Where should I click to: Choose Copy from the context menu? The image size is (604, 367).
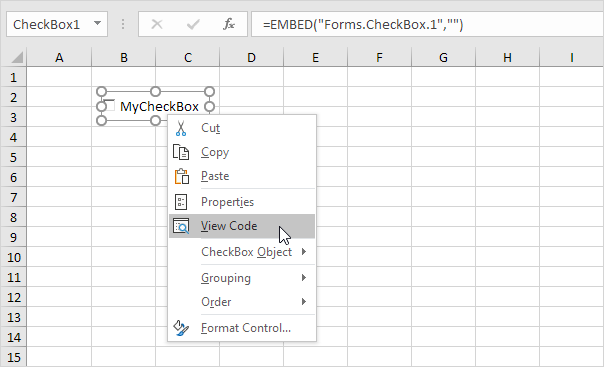[x=242, y=152]
